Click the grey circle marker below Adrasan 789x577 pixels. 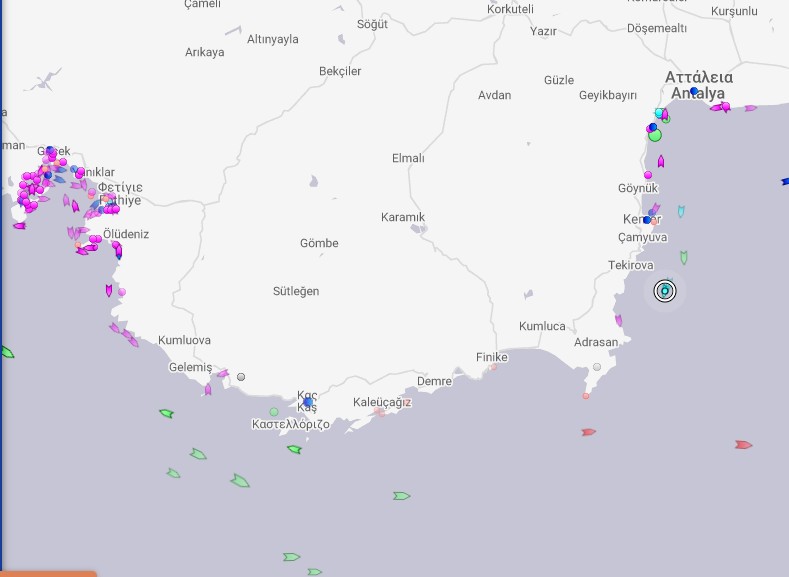(x=597, y=367)
